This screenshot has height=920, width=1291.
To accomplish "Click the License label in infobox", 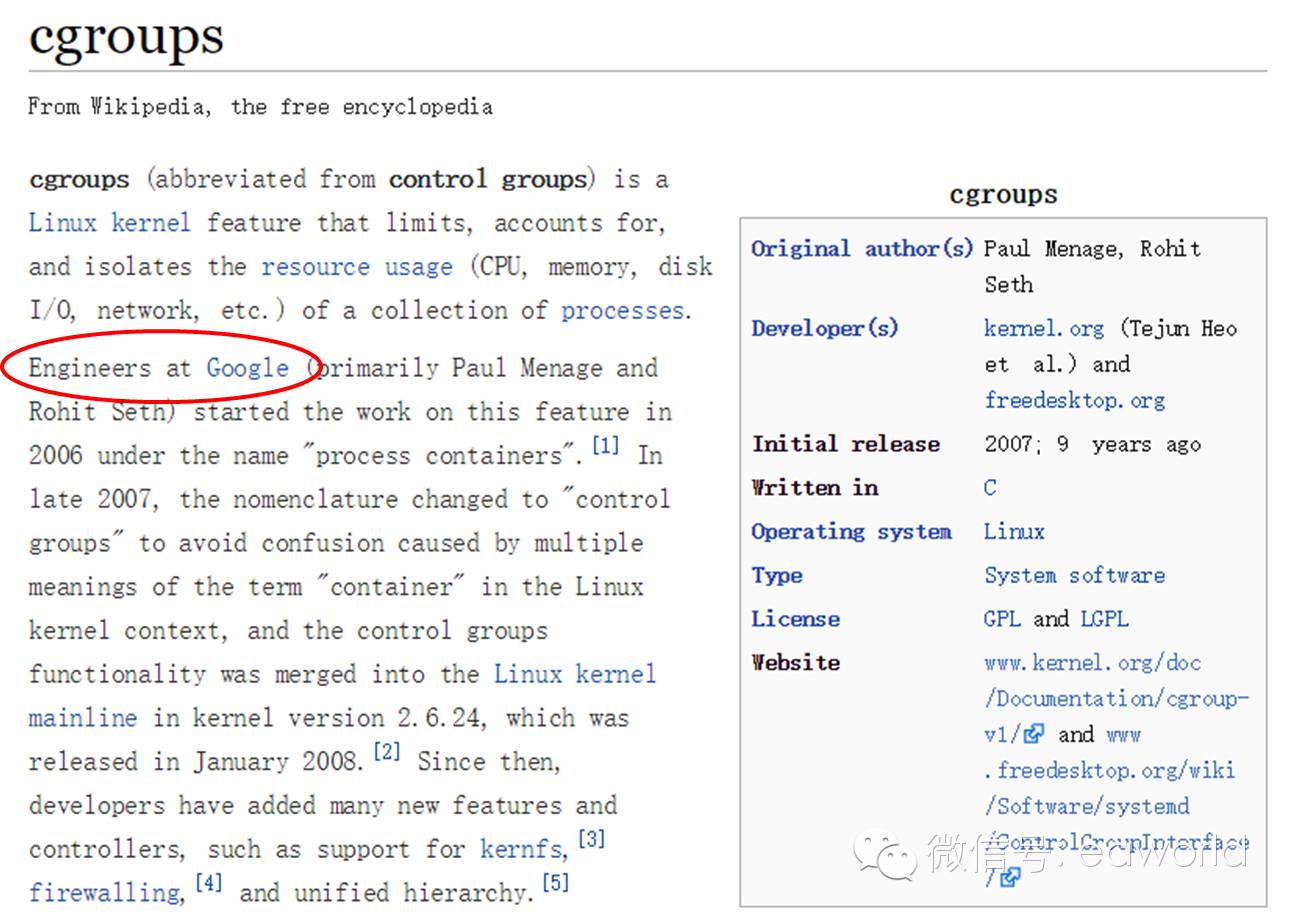I will pos(795,619).
